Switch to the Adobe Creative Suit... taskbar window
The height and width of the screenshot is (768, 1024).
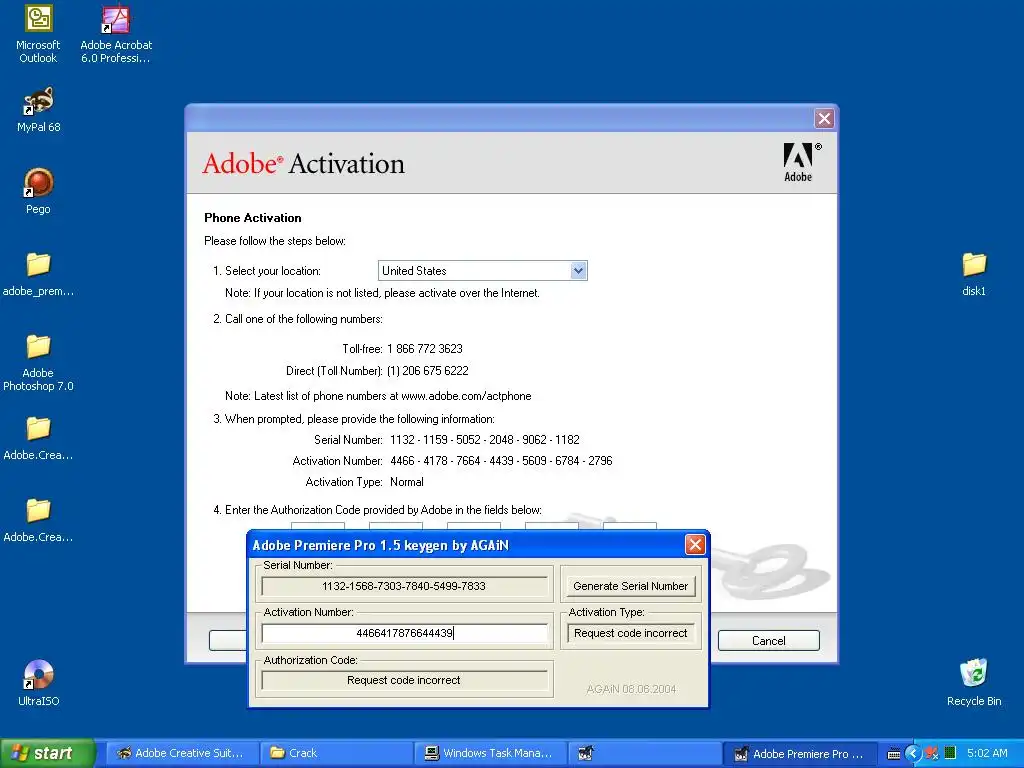182,753
